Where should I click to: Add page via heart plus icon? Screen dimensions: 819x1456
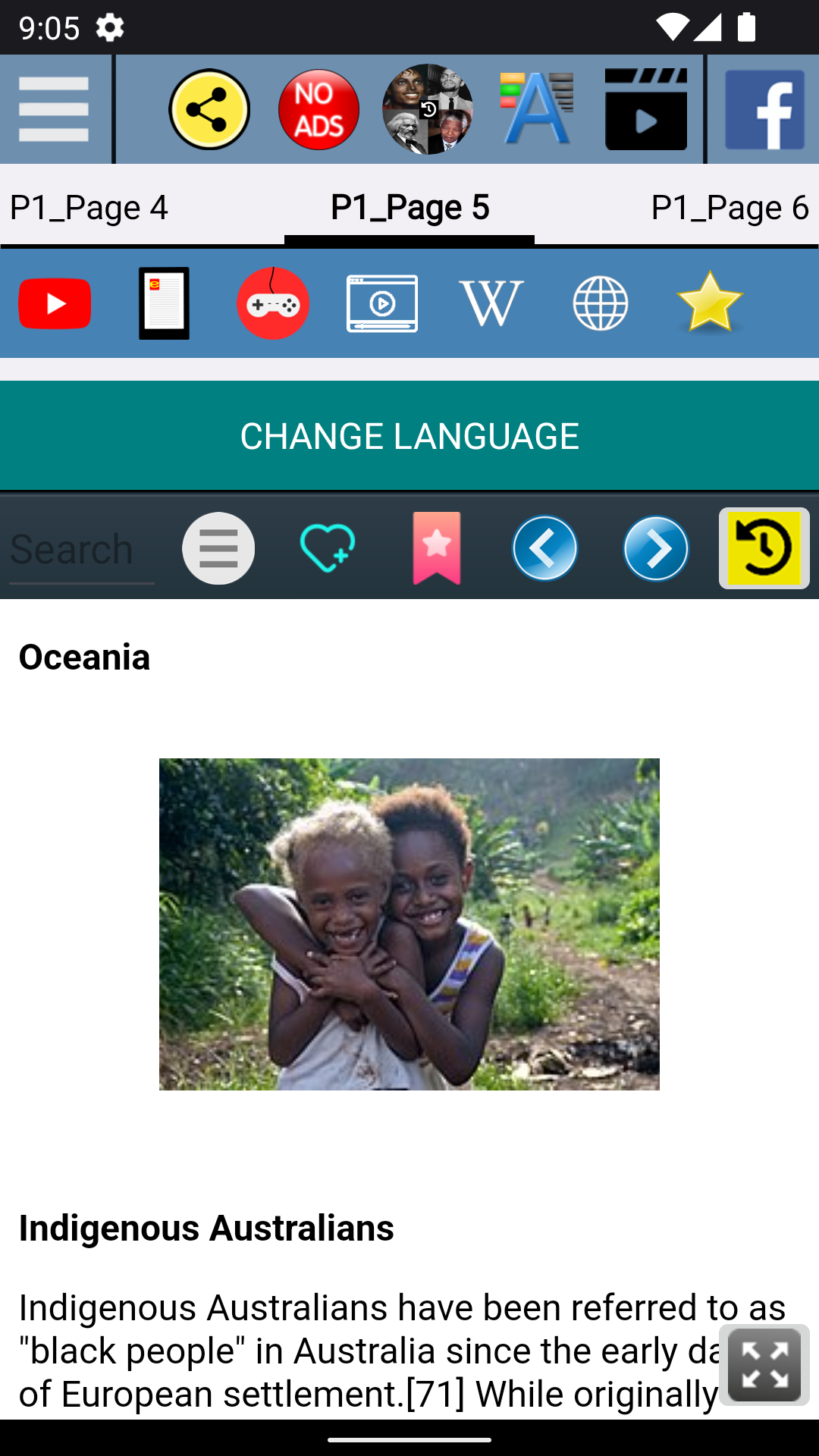coord(328,548)
